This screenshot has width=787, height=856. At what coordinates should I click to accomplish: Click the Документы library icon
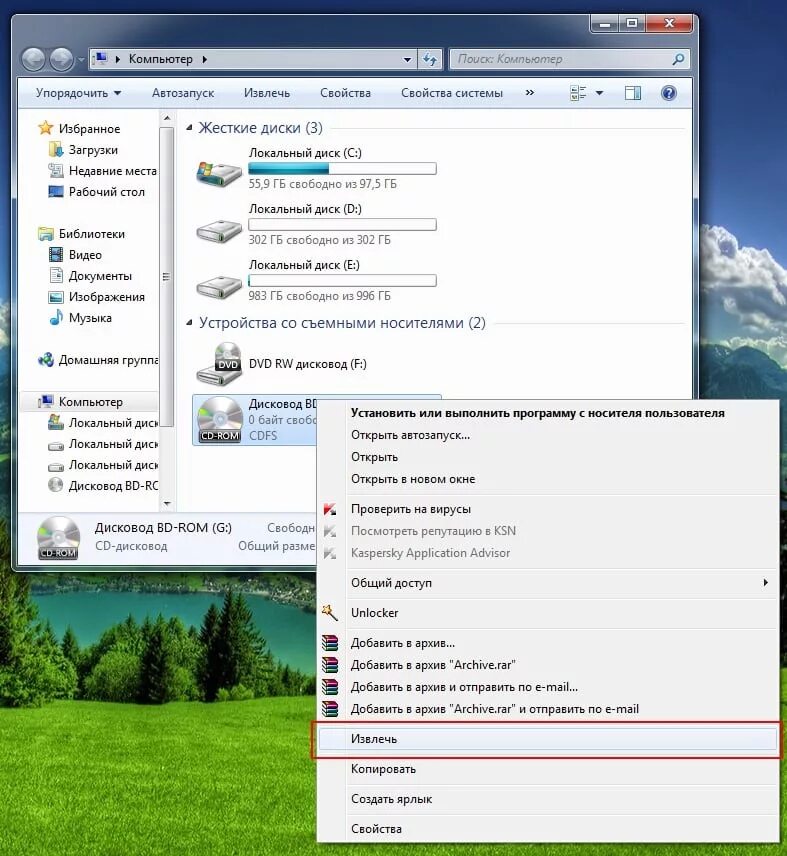(x=56, y=275)
